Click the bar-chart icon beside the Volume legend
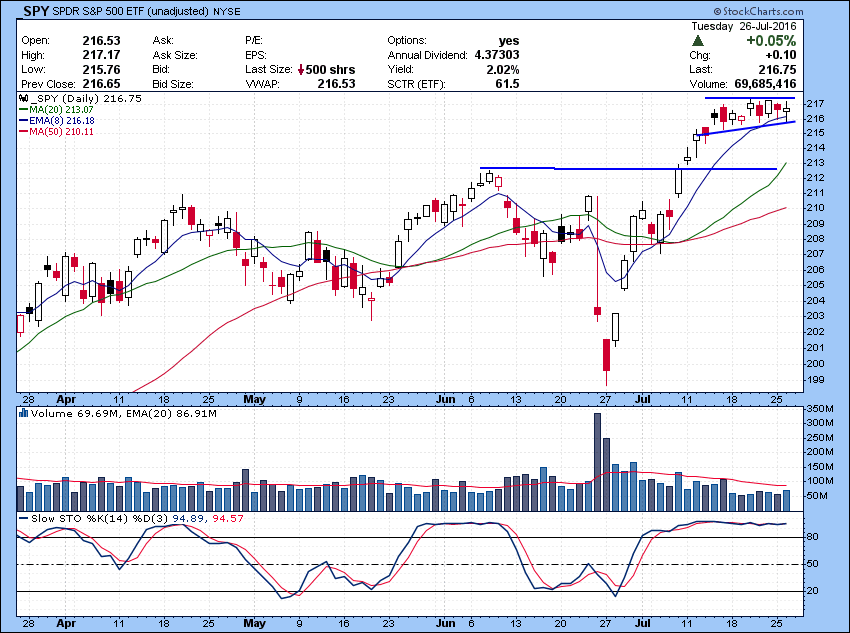The width and height of the screenshot is (850, 633). [23, 414]
